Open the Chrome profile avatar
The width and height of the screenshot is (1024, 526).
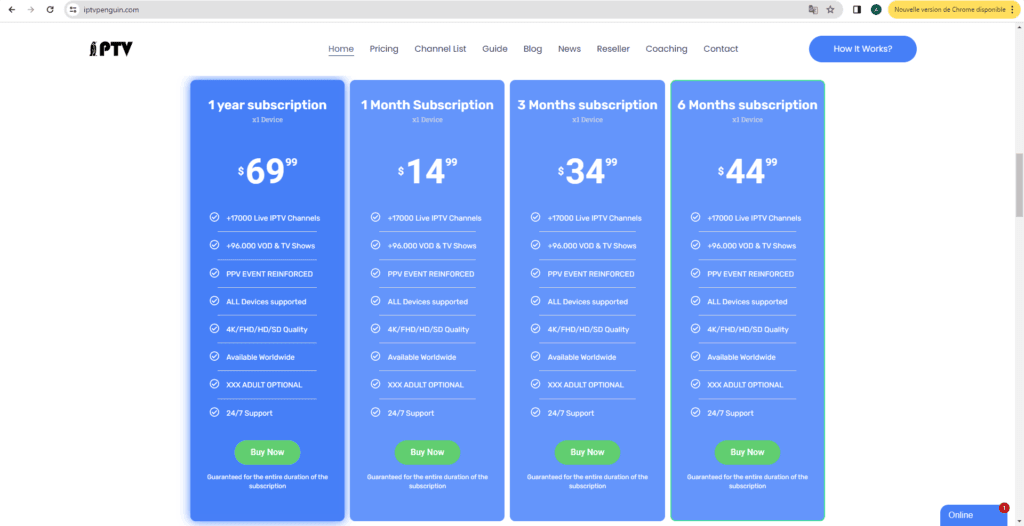click(x=876, y=9)
